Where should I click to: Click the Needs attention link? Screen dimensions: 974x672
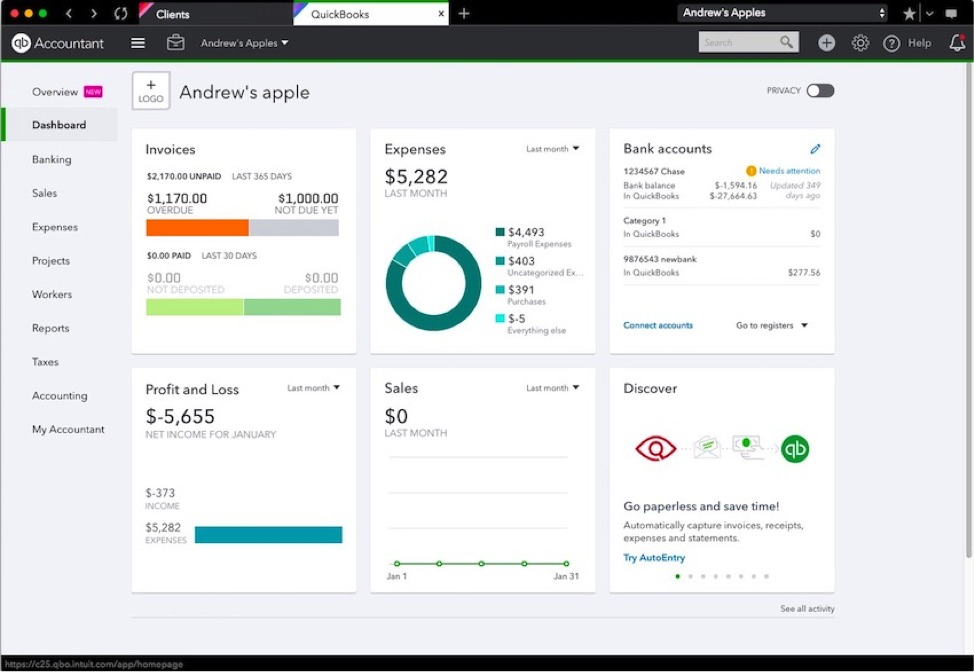pyautogui.click(x=789, y=171)
